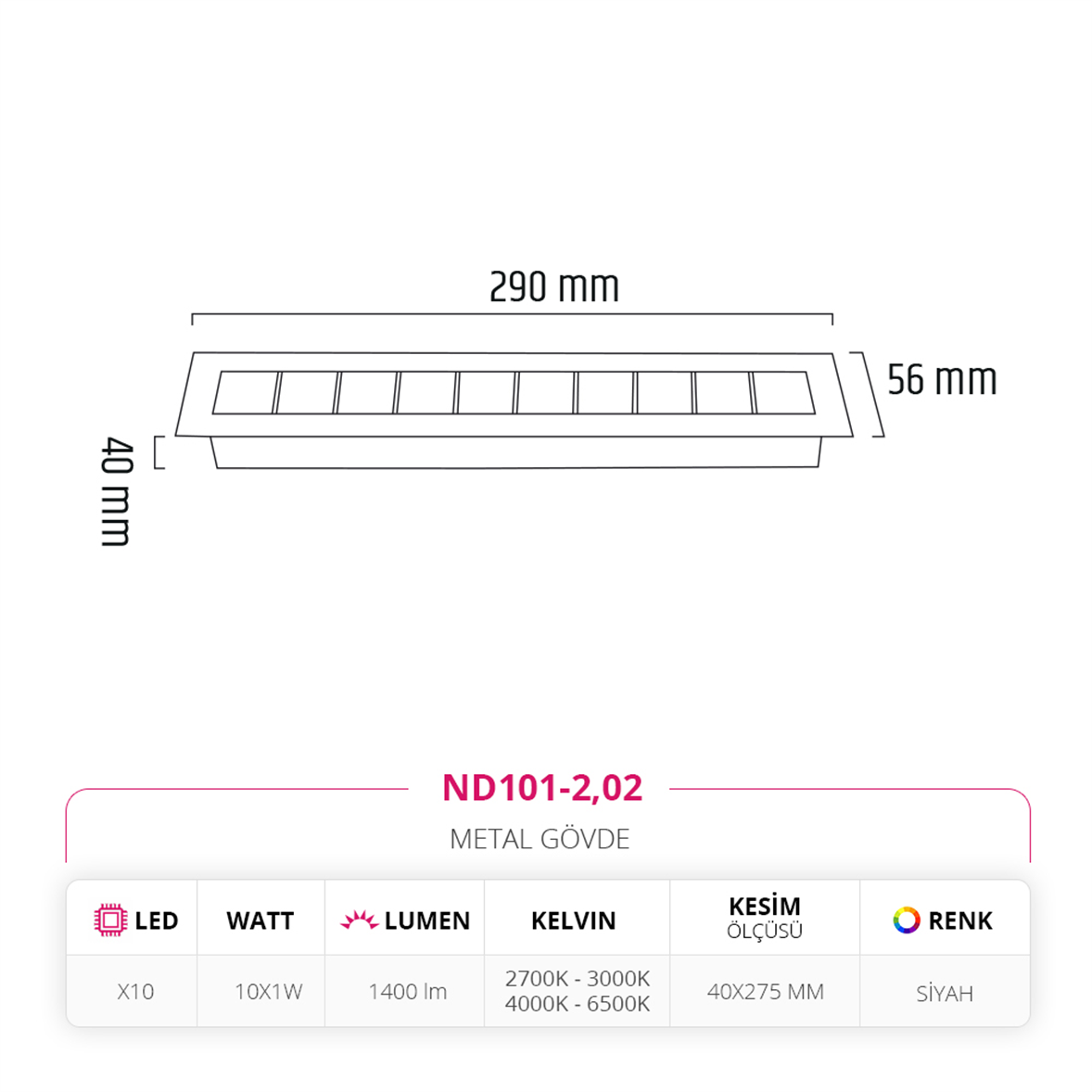Image resolution: width=1092 pixels, height=1092 pixels.
Task: Click the WATT column header
Action: [260, 921]
